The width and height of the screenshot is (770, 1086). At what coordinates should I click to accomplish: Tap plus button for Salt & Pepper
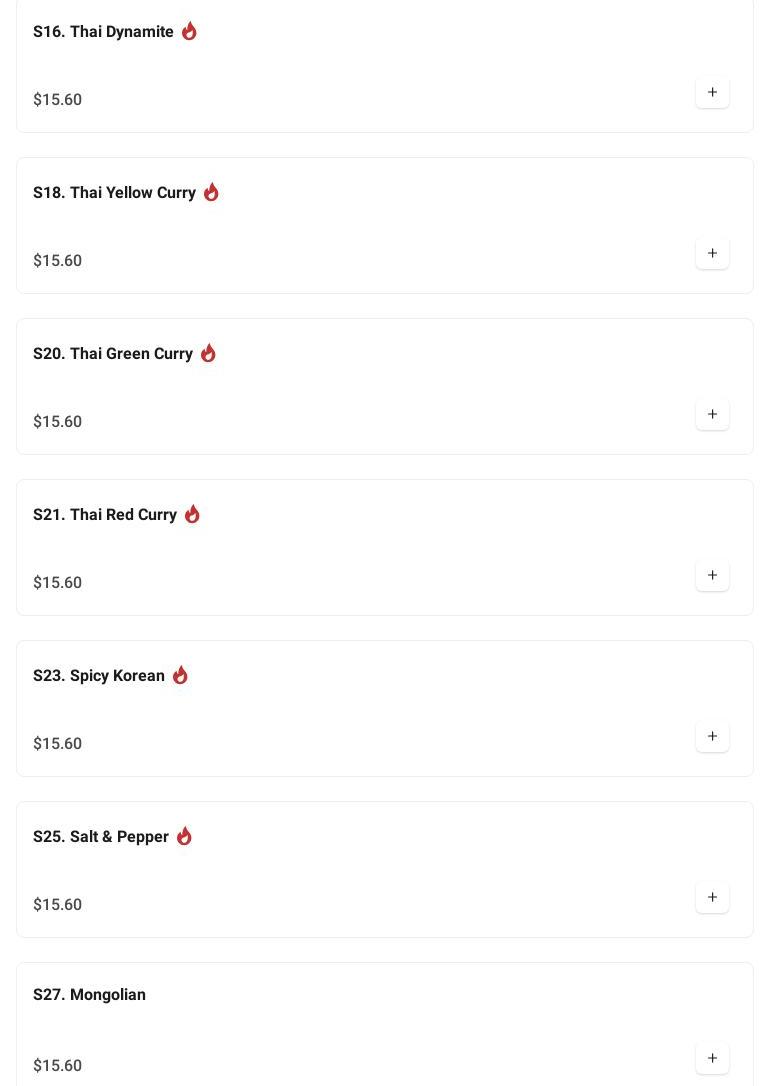tap(712, 897)
